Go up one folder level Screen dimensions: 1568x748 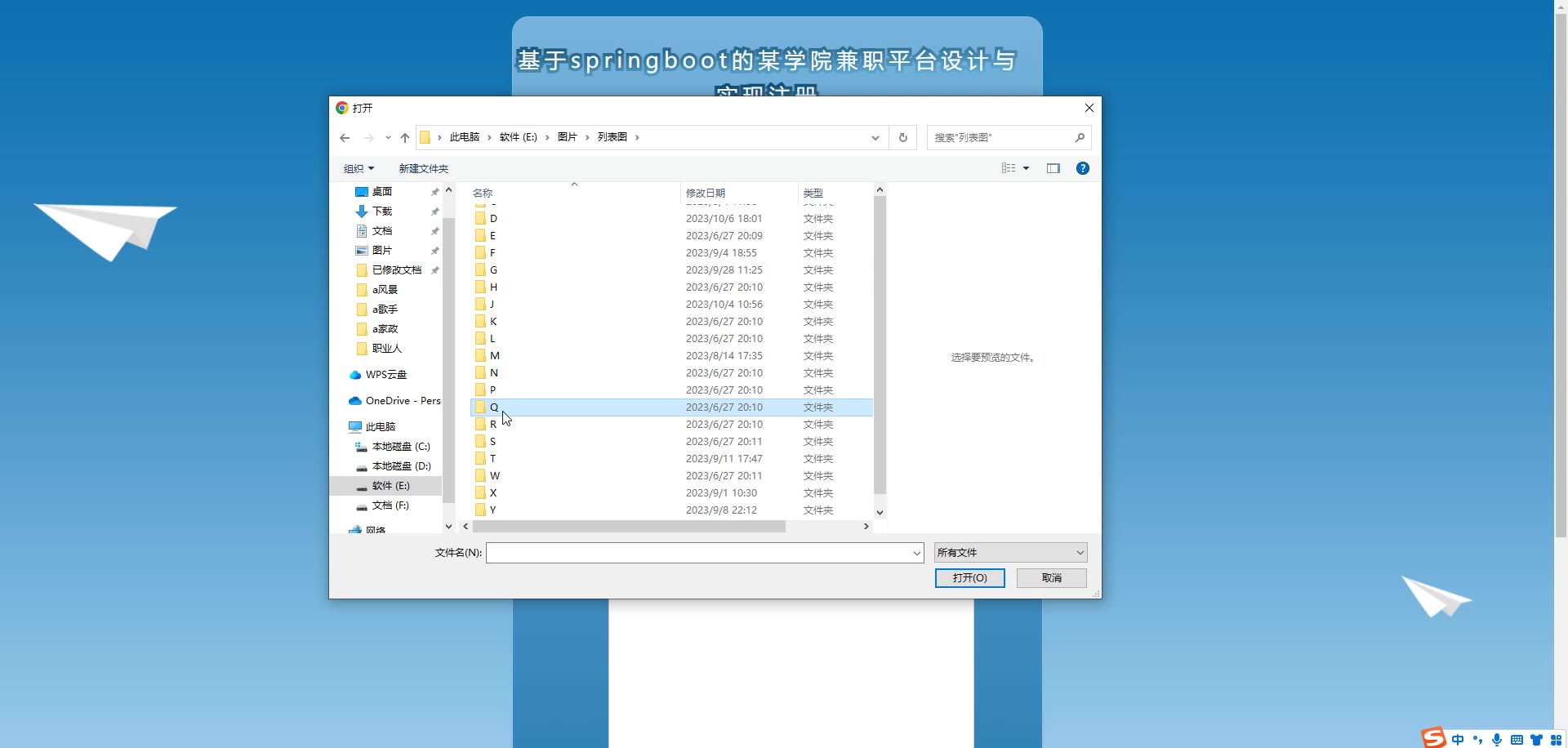coord(405,138)
